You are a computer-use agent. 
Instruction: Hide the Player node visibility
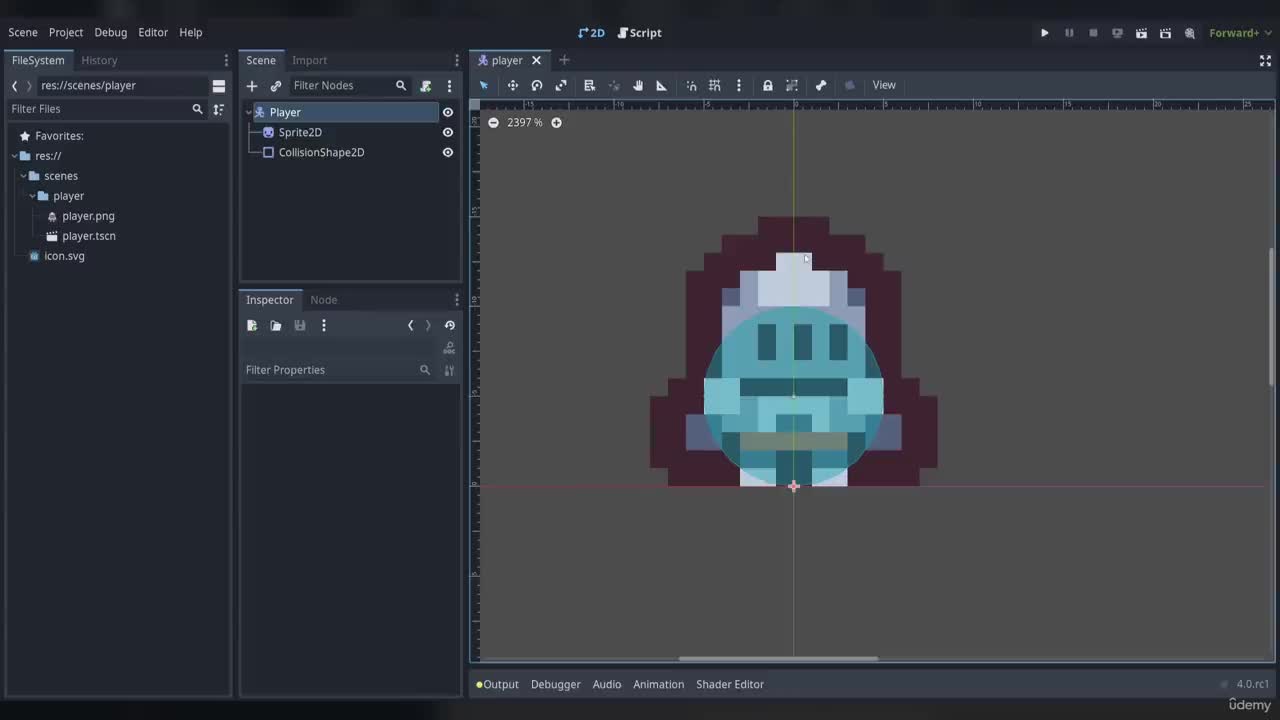click(x=448, y=112)
